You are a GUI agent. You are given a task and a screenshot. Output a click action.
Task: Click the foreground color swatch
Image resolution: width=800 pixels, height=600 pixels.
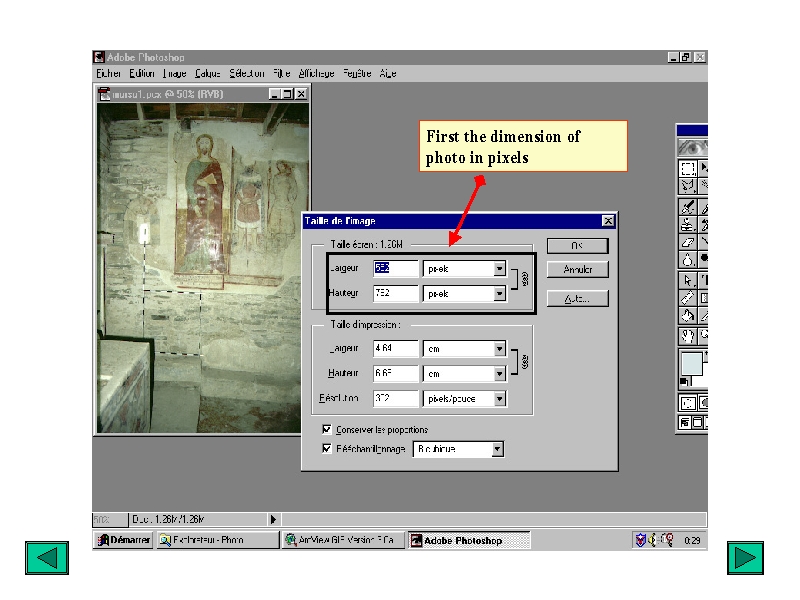click(x=692, y=366)
